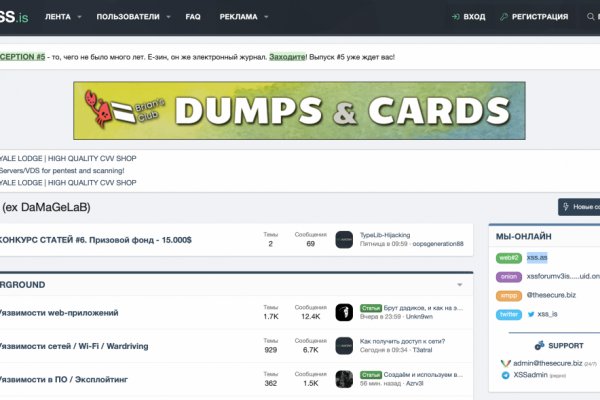
Task: Click the avatar beside the T3atral post
Action: point(343,345)
